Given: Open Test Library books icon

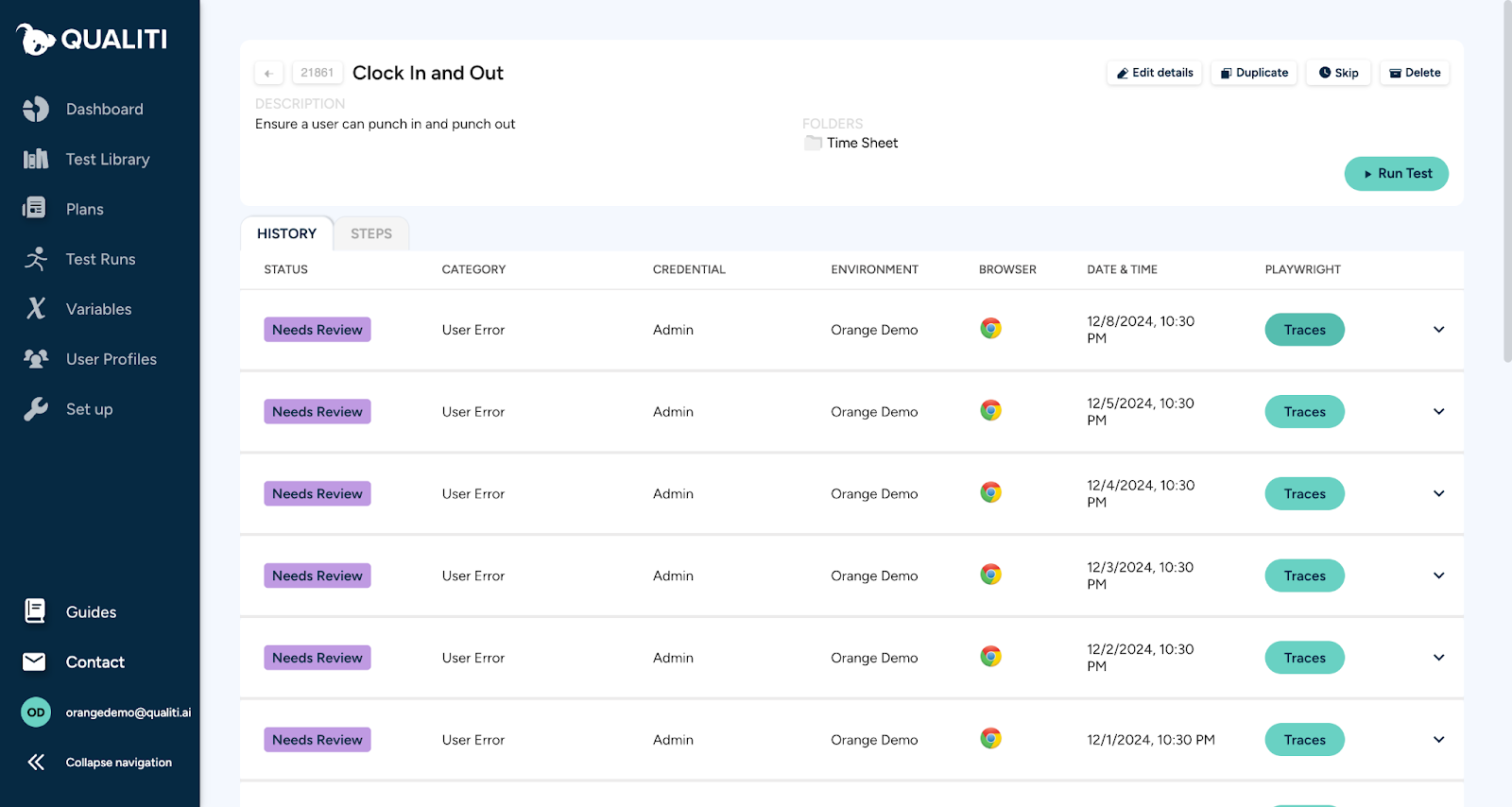Looking at the screenshot, I should [x=36, y=159].
